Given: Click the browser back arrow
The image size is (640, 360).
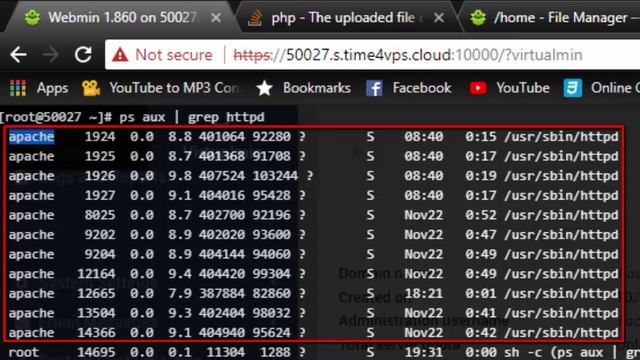Looking at the screenshot, I should tap(18, 54).
